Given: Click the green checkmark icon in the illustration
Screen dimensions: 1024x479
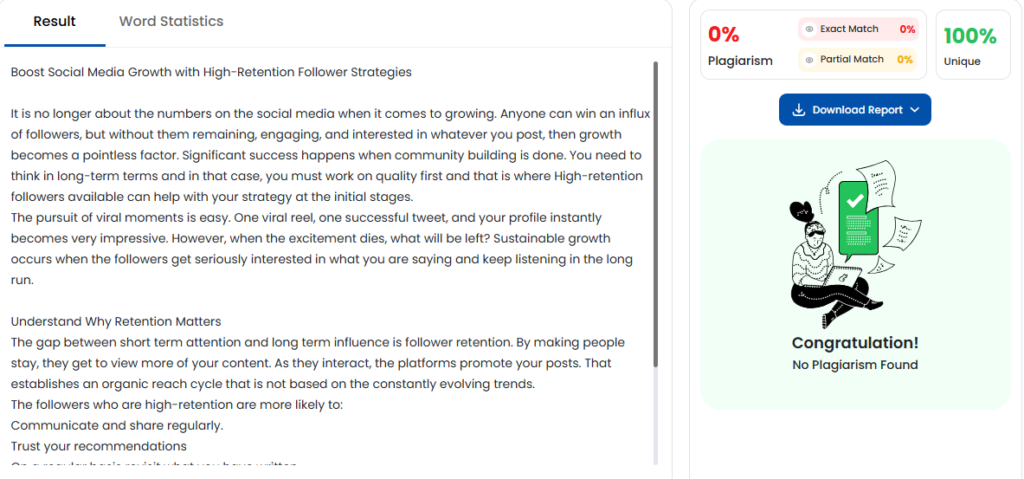Looking at the screenshot, I should (x=855, y=200).
